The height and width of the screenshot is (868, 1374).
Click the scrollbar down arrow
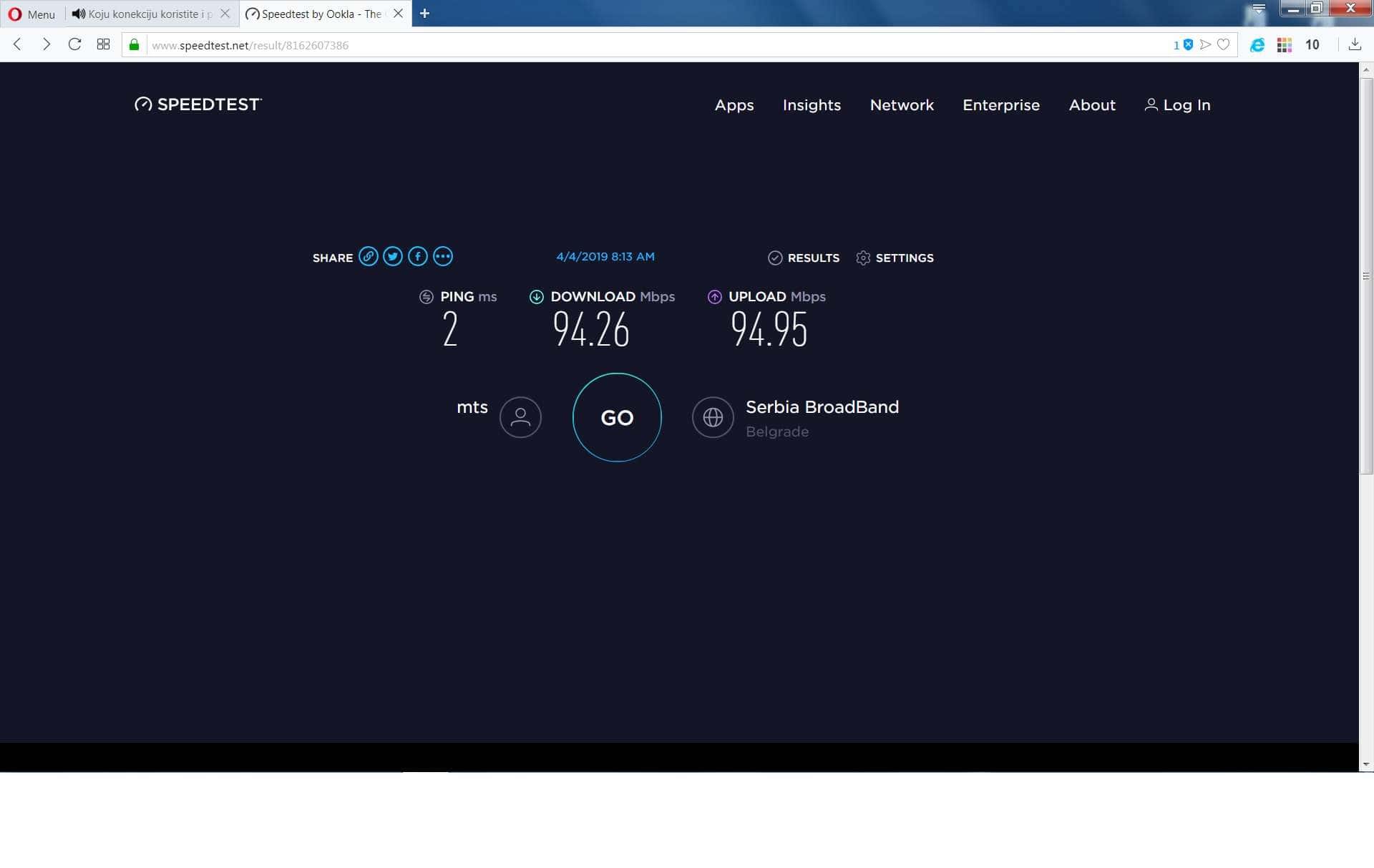tap(1366, 764)
